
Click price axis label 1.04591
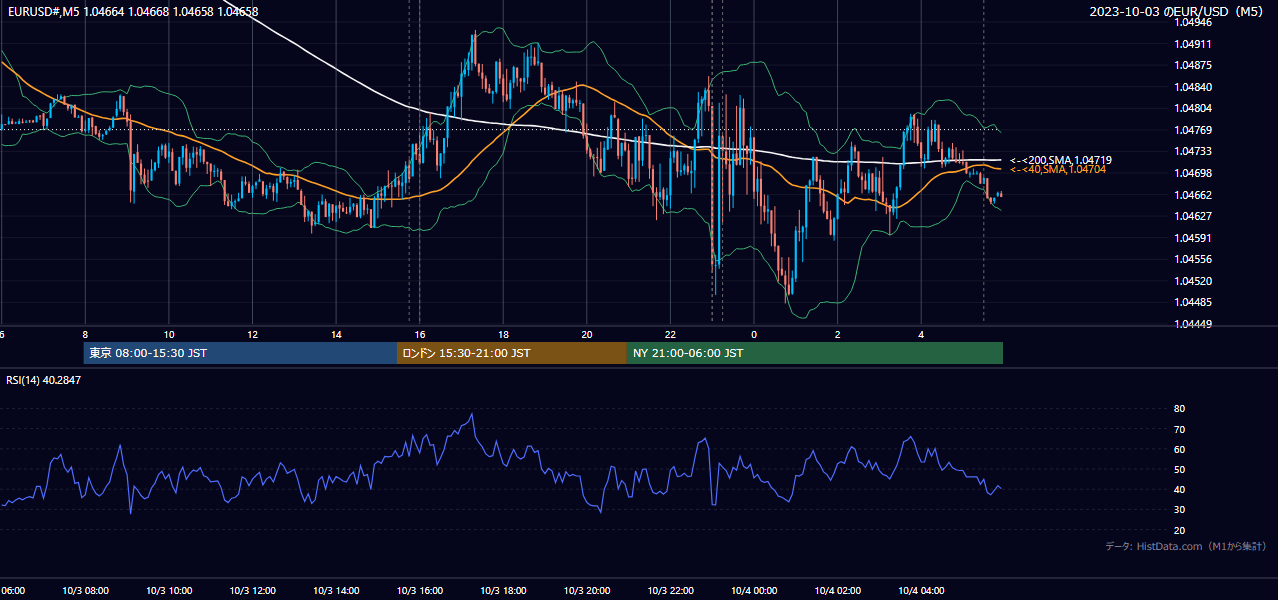(x=1192, y=238)
